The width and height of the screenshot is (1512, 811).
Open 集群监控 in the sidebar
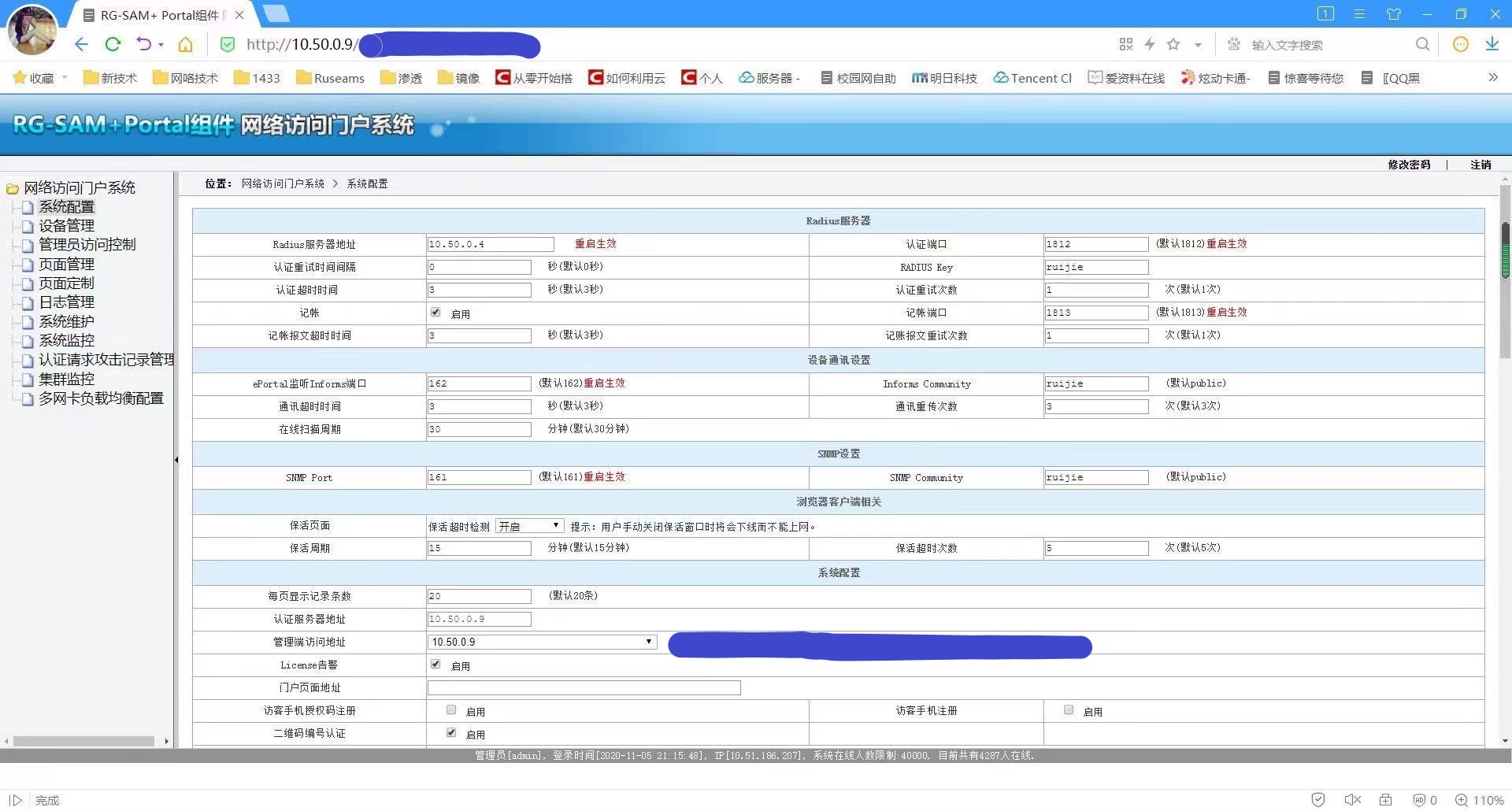pos(66,379)
